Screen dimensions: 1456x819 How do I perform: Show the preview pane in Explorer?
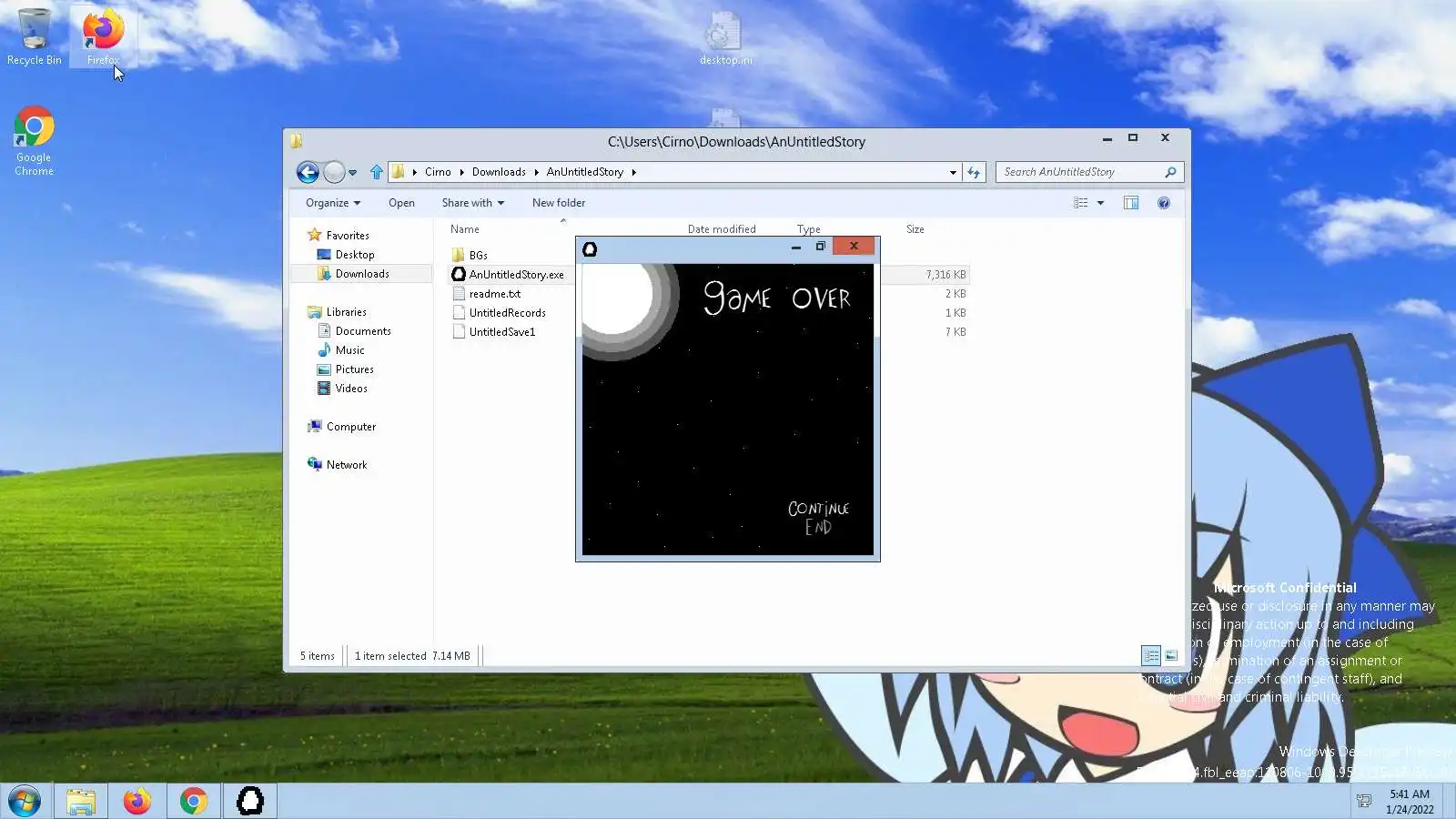(x=1131, y=203)
